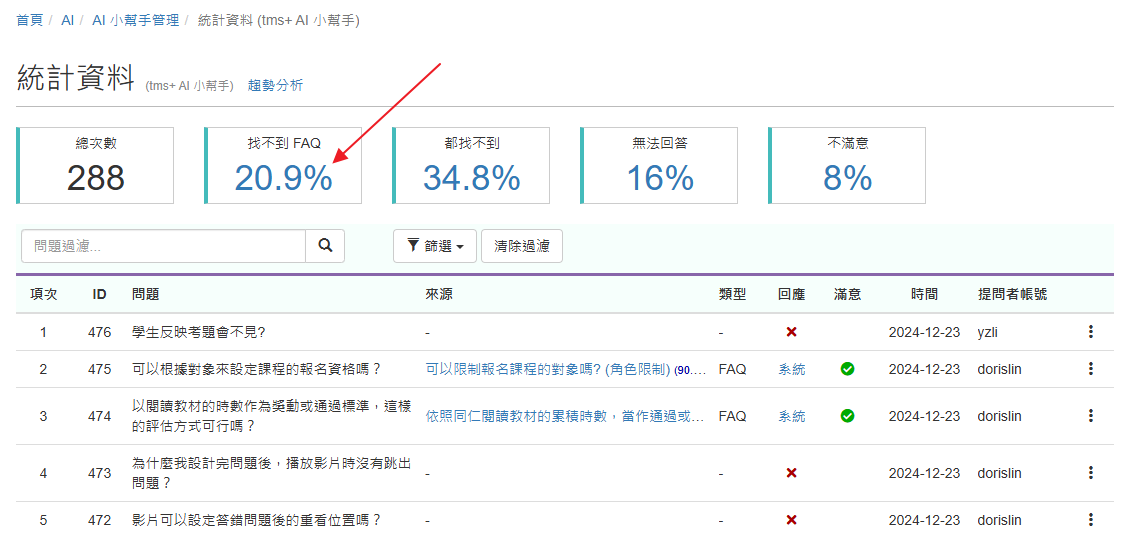The width and height of the screenshot is (1127, 537).
Task: Open the three-dot menu for ID 474
Action: tap(1090, 416)
